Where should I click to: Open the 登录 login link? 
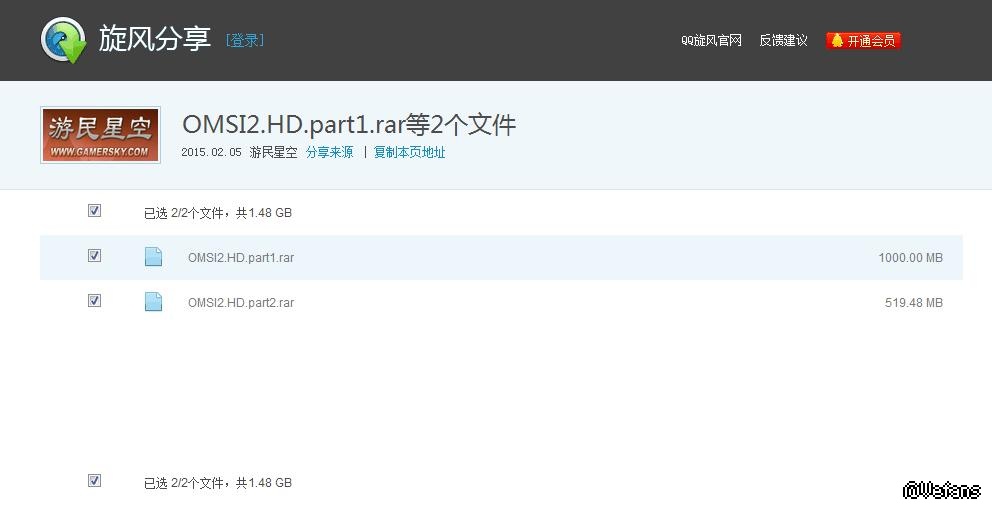(x=245, y=40)
